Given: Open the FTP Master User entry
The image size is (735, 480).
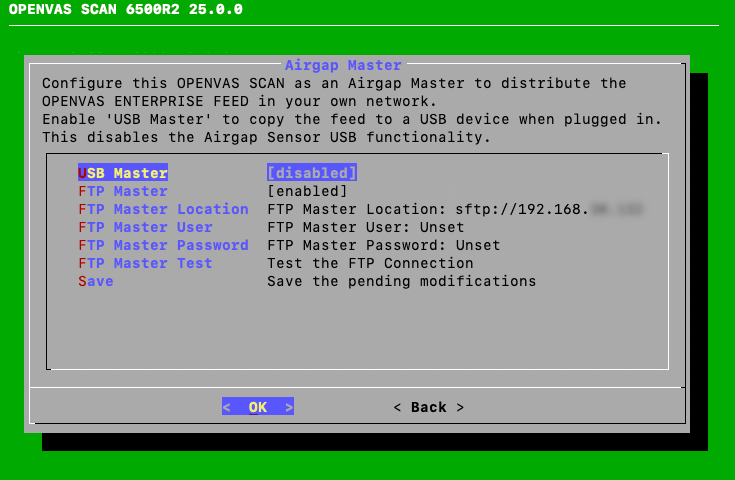Looking at the screenshot, I should point(145,227).
